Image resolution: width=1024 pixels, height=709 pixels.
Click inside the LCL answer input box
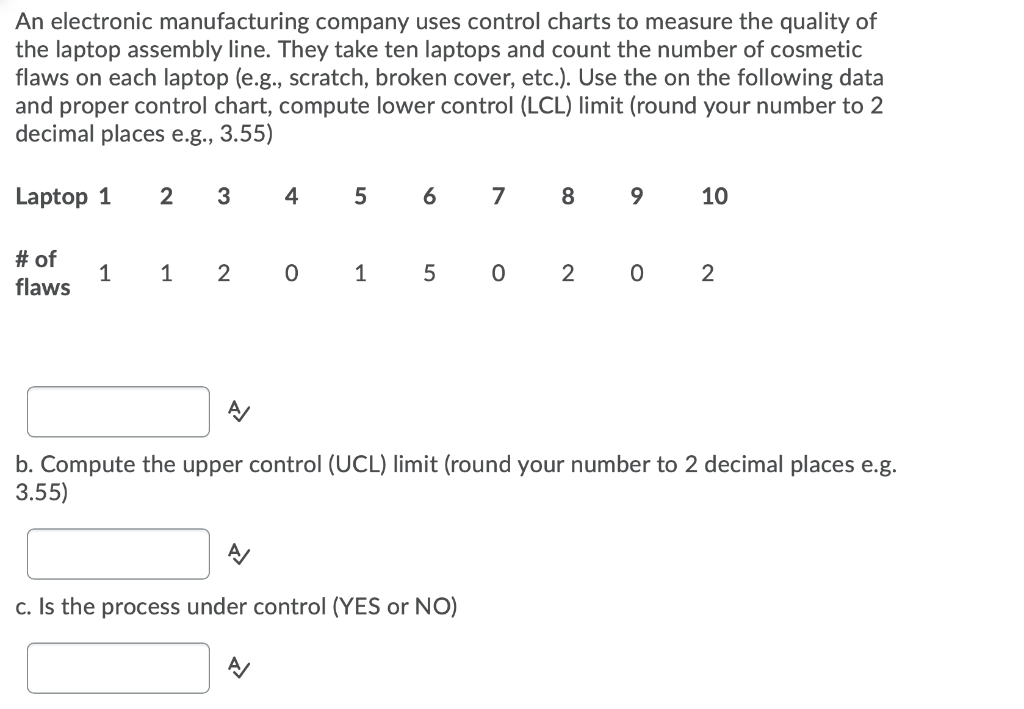click(117, 410)
